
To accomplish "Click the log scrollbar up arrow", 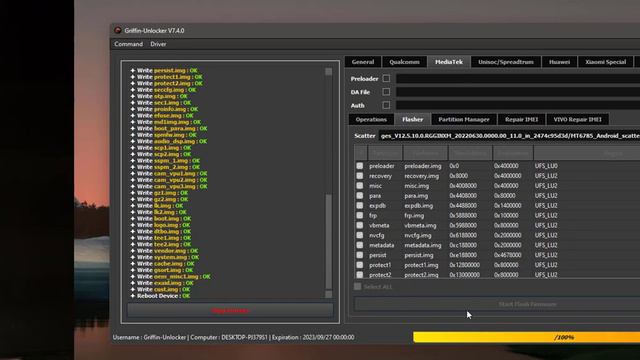I will tap(329, 71).
